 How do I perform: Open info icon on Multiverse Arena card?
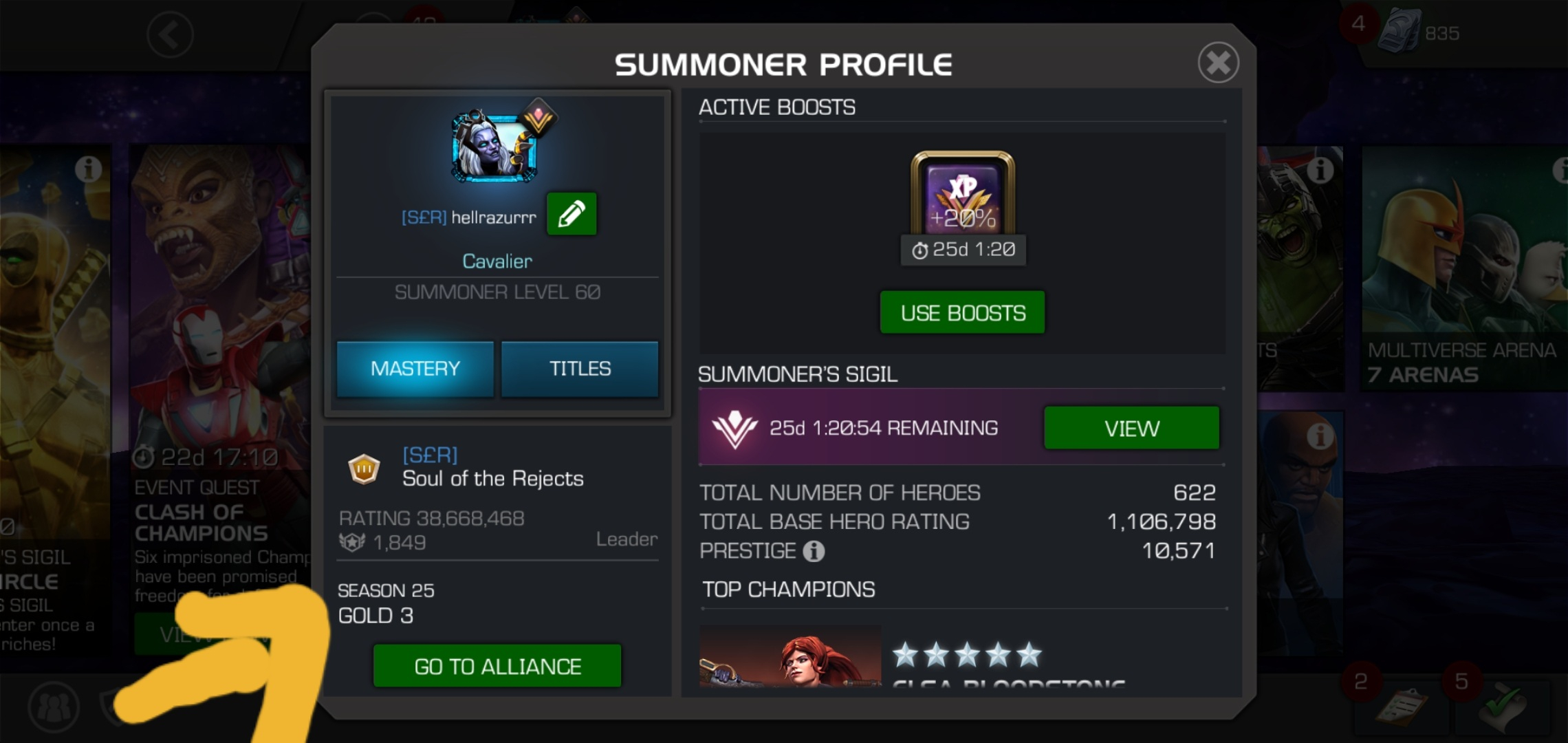pyautogui.click(x=1561, y=169)
